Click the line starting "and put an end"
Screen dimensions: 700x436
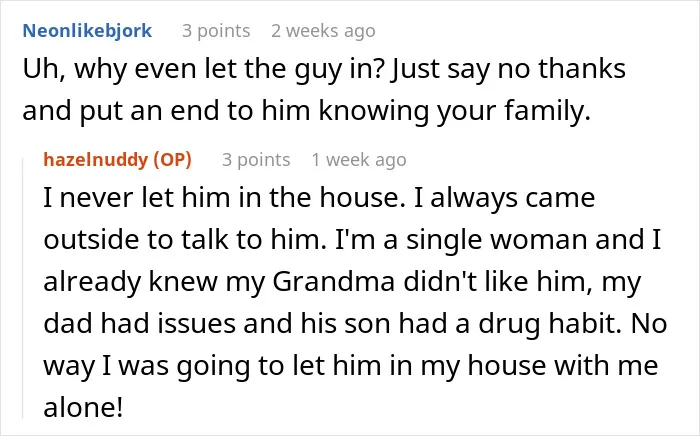(307, 111)
